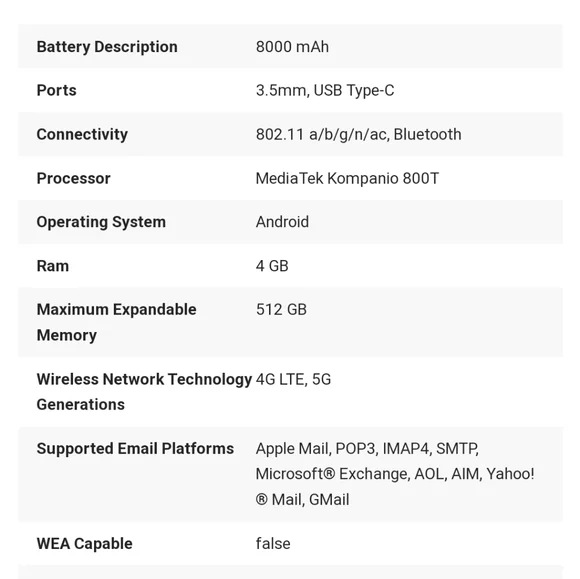580x579 pixels.
Task: Click the Ports specification label
Action: coord(57,90)
